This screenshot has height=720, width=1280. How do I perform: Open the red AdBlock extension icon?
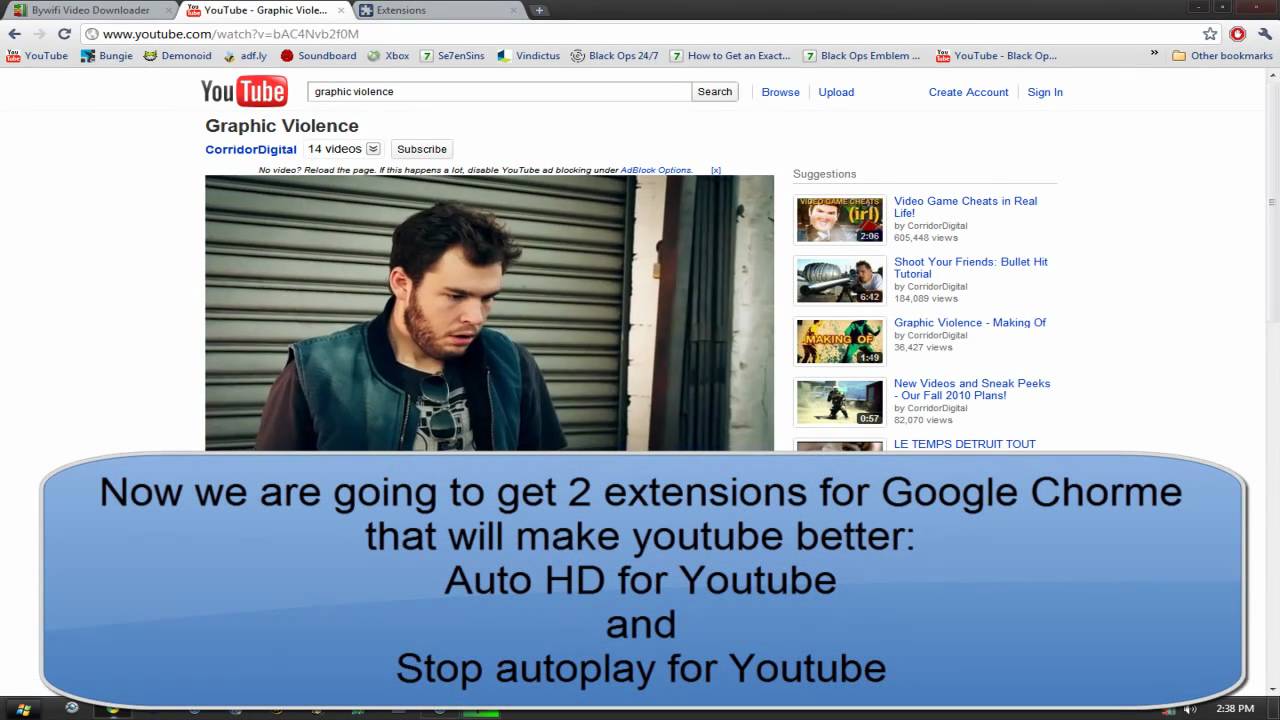click(x=1237, y=34)
